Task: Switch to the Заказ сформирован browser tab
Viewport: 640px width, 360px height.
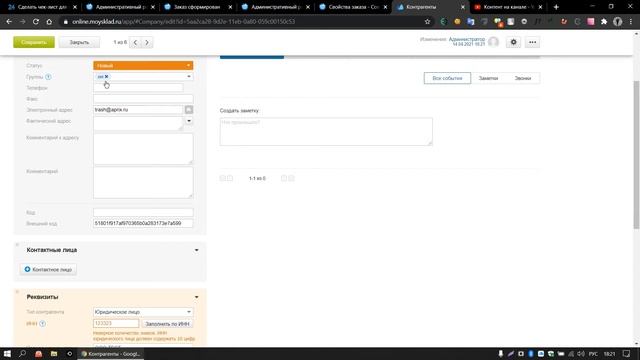Action: (x=198, y=7)
